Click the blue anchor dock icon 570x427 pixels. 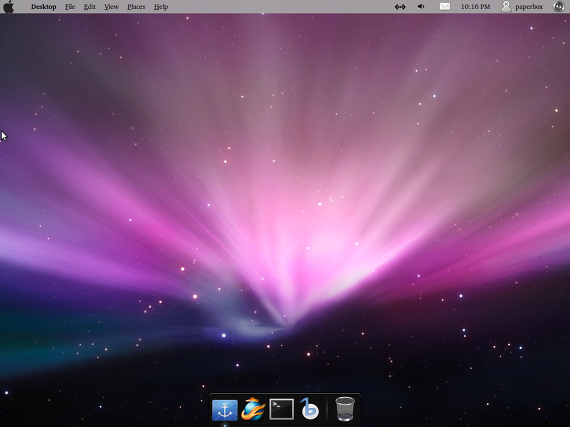click(x=225, y=410)
